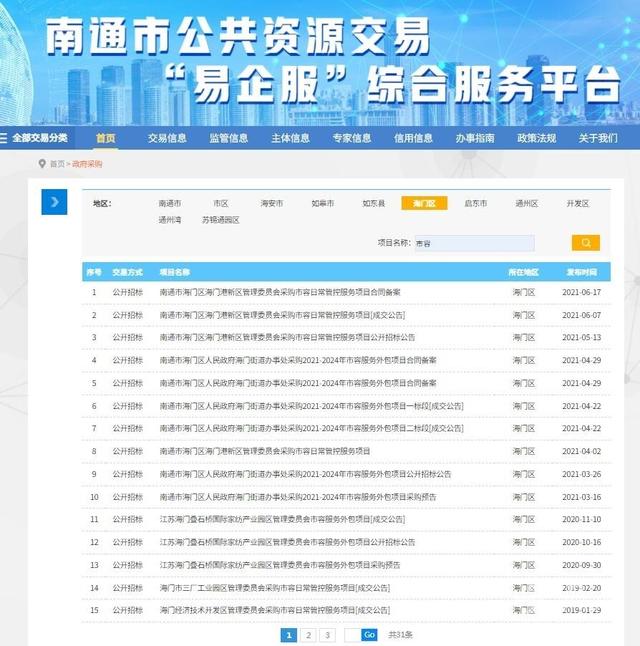Go to 首页 navigation tab
This screenshot has width=640, height=646.
tap(105, 138)
